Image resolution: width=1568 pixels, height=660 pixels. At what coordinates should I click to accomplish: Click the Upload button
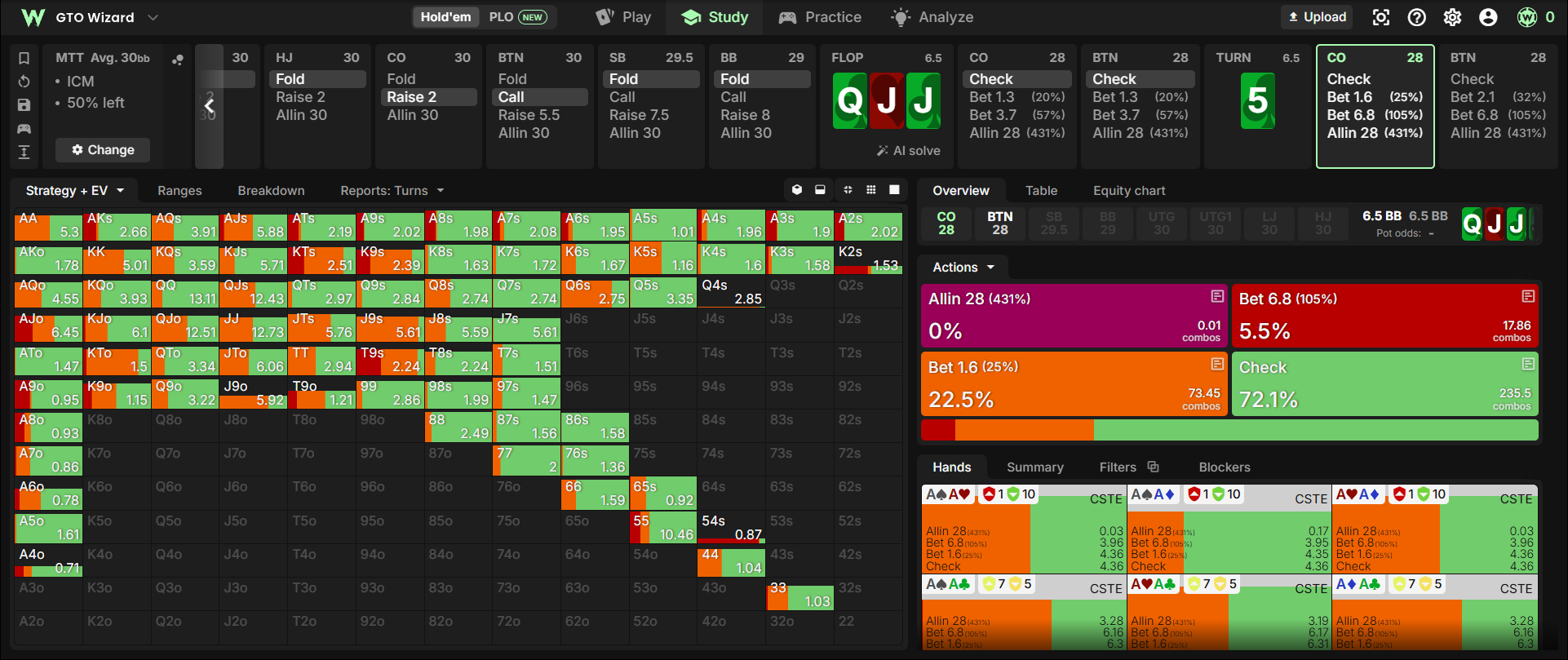(1317, 17)
